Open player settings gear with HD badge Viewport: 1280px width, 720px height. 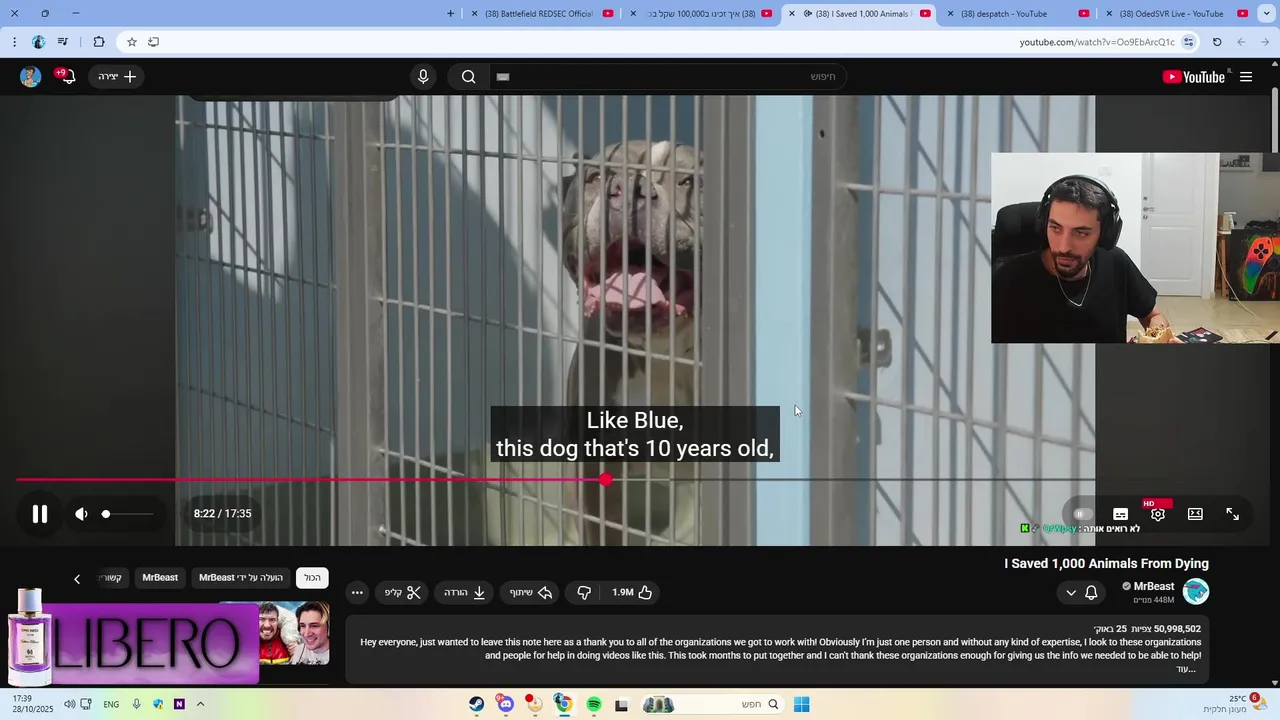click(1157, 513)
